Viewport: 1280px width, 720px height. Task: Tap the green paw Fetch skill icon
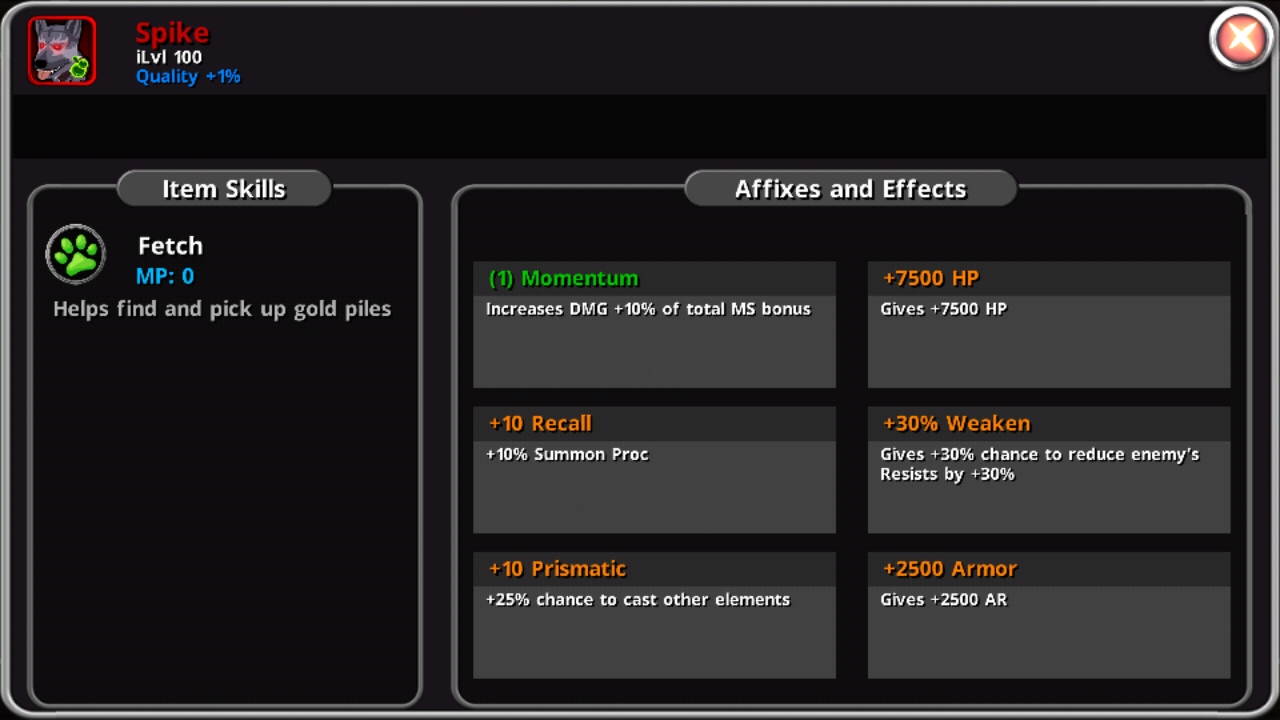click(x=76, y=254)
